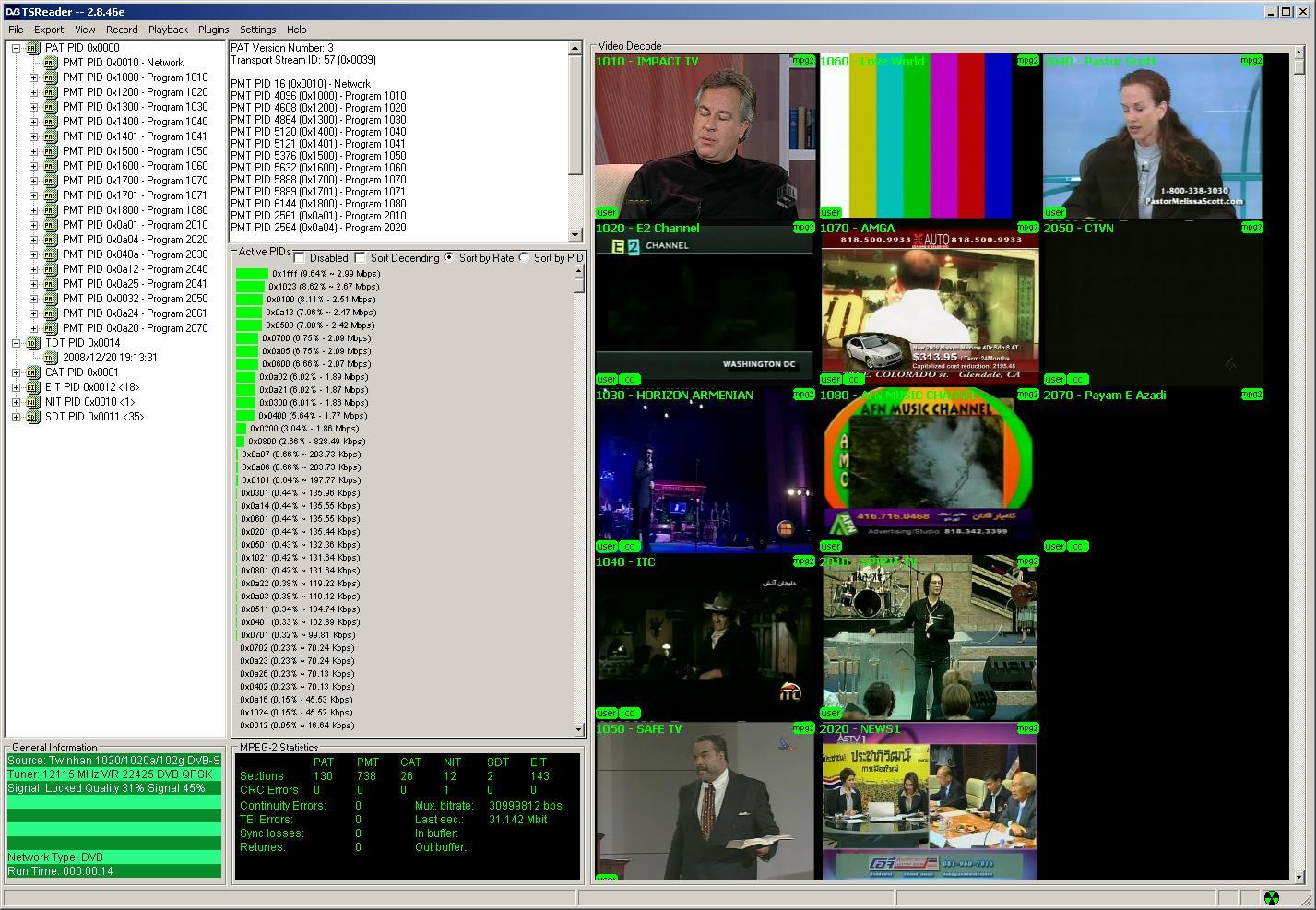
Task: Open the Record menu
Action: tap(122, 30)
